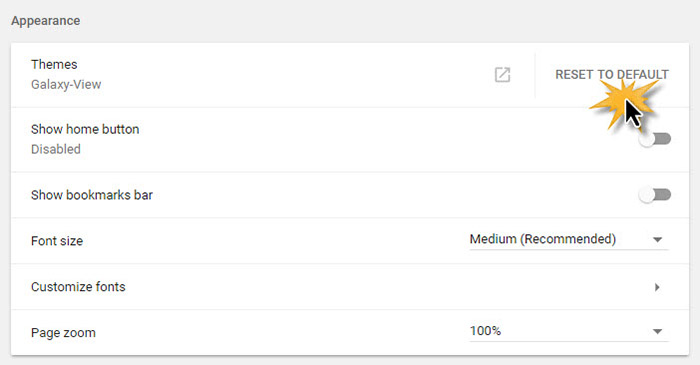Click the Galaxy-View theme name
700x365 pixels.
[x=66, y=84]
